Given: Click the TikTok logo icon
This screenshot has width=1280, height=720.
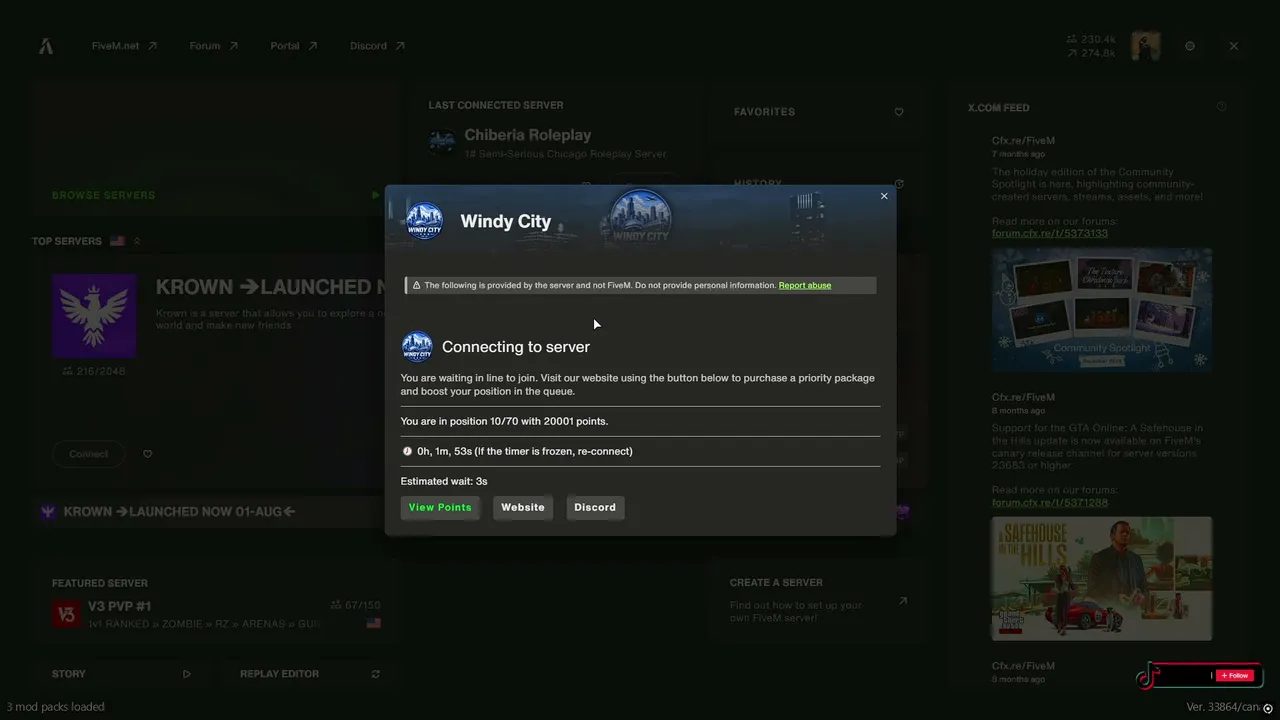Looking at the screenshot, I should tap(1146, 676).
